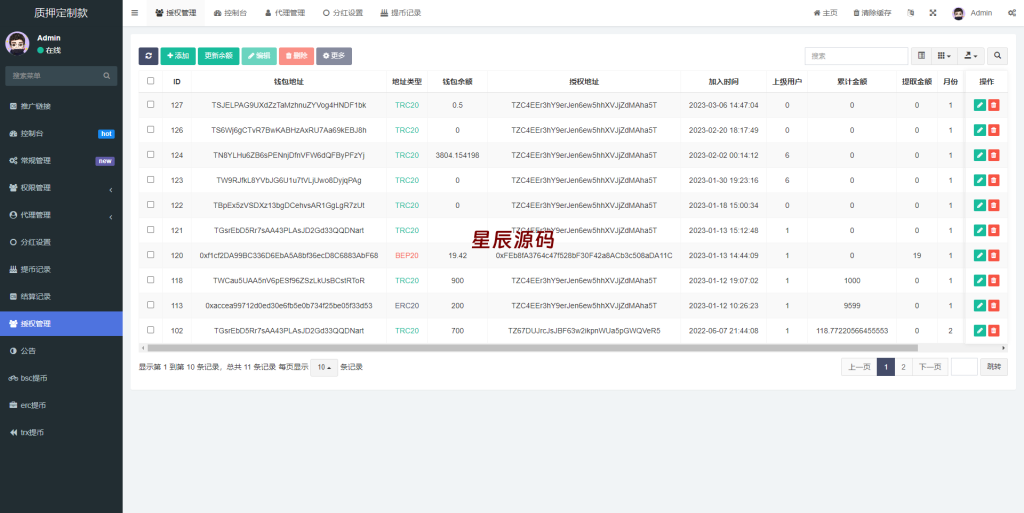Click the delete trash icon for row 127
Viewport: 1024px width, 513px height.
(993, 105)
